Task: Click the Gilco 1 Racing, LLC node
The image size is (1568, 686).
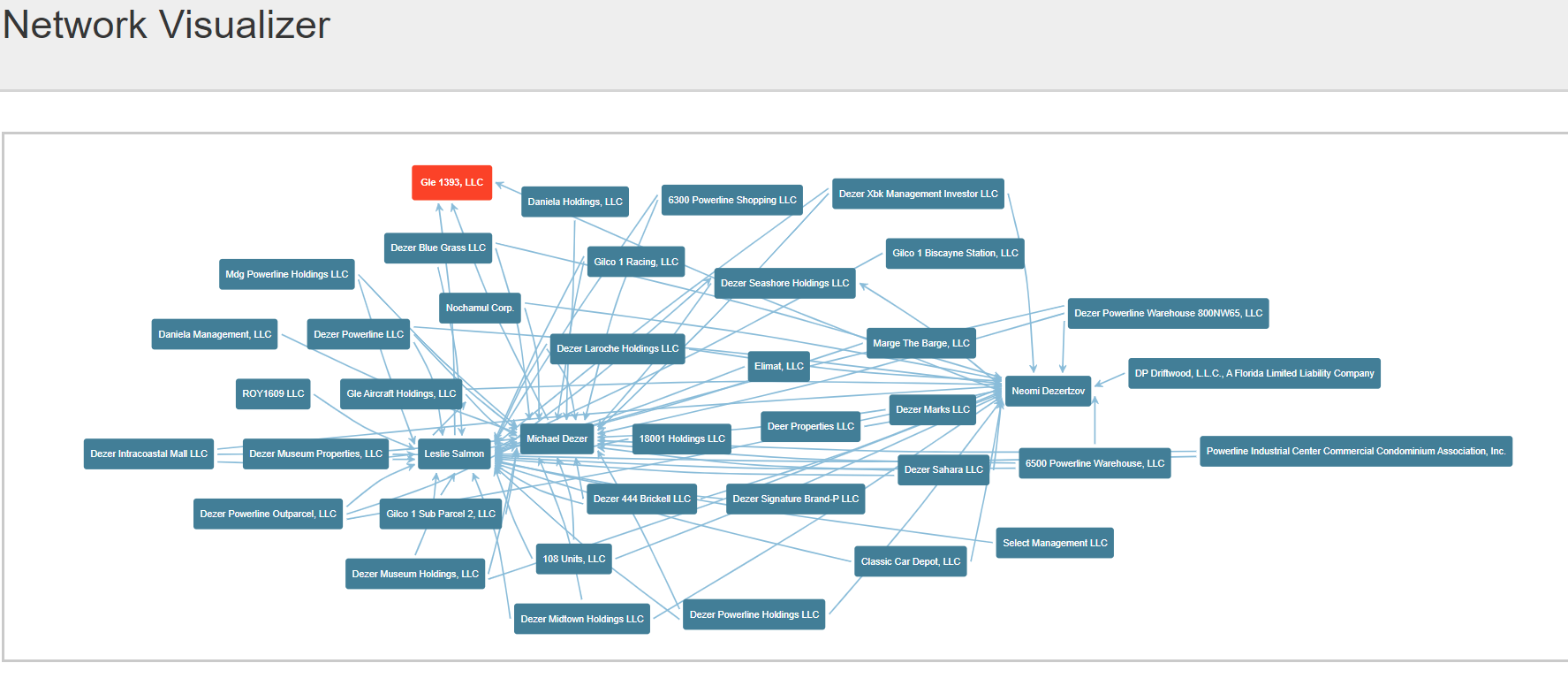Action: pyautogui.click(x=636, y=262)
